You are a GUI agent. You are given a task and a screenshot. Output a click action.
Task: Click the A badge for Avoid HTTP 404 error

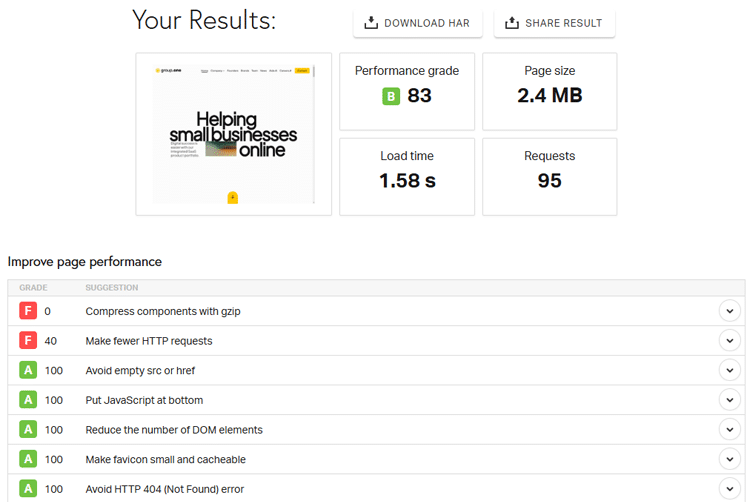28,489
